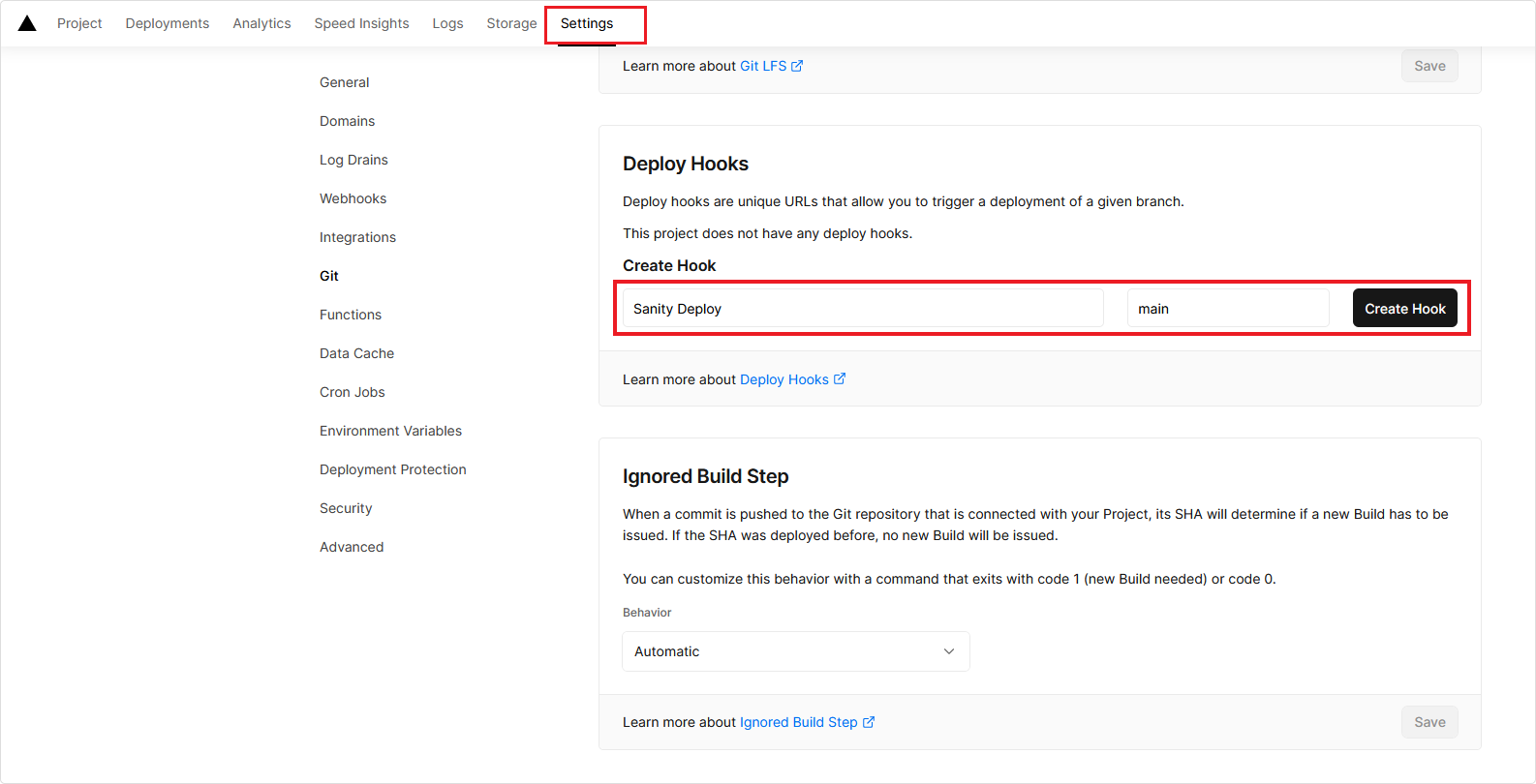Click text 'This project does not have any deploy hooks.'

(767, 233)
